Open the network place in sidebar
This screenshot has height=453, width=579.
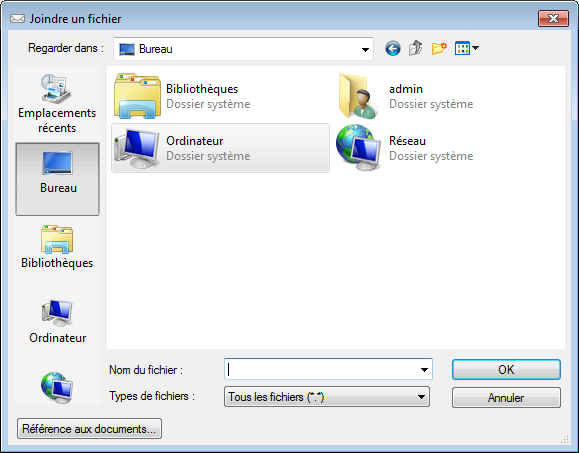tap(56, 388)
